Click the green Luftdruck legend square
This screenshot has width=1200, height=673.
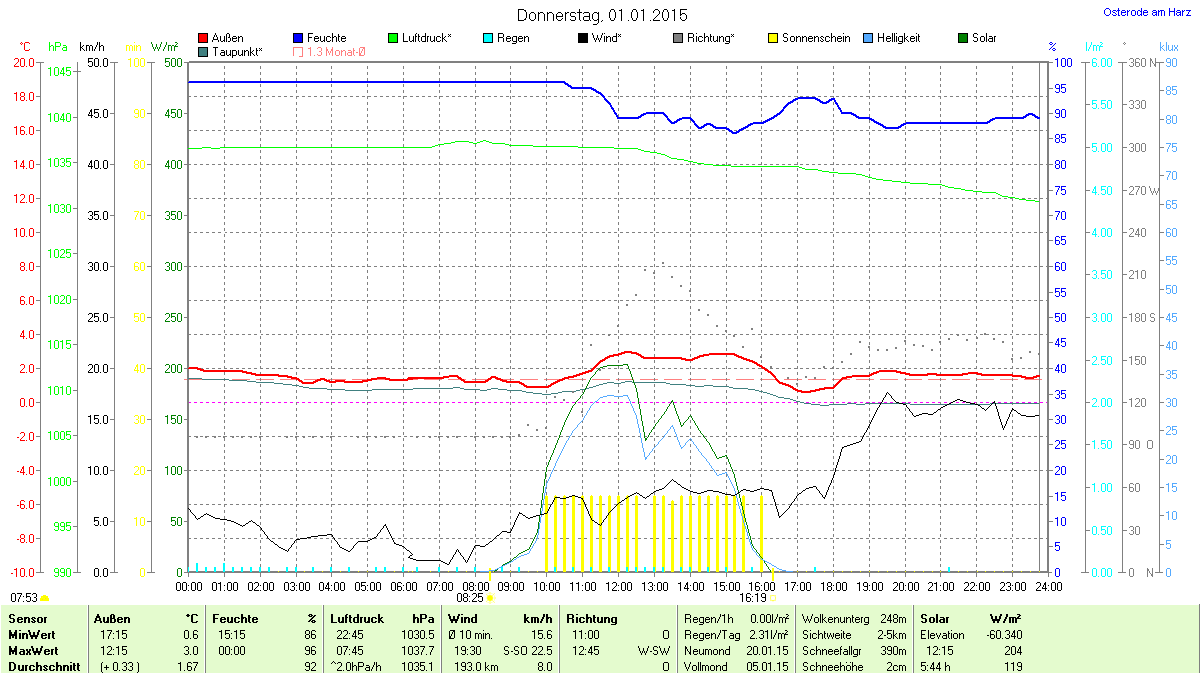coord(393,38)
